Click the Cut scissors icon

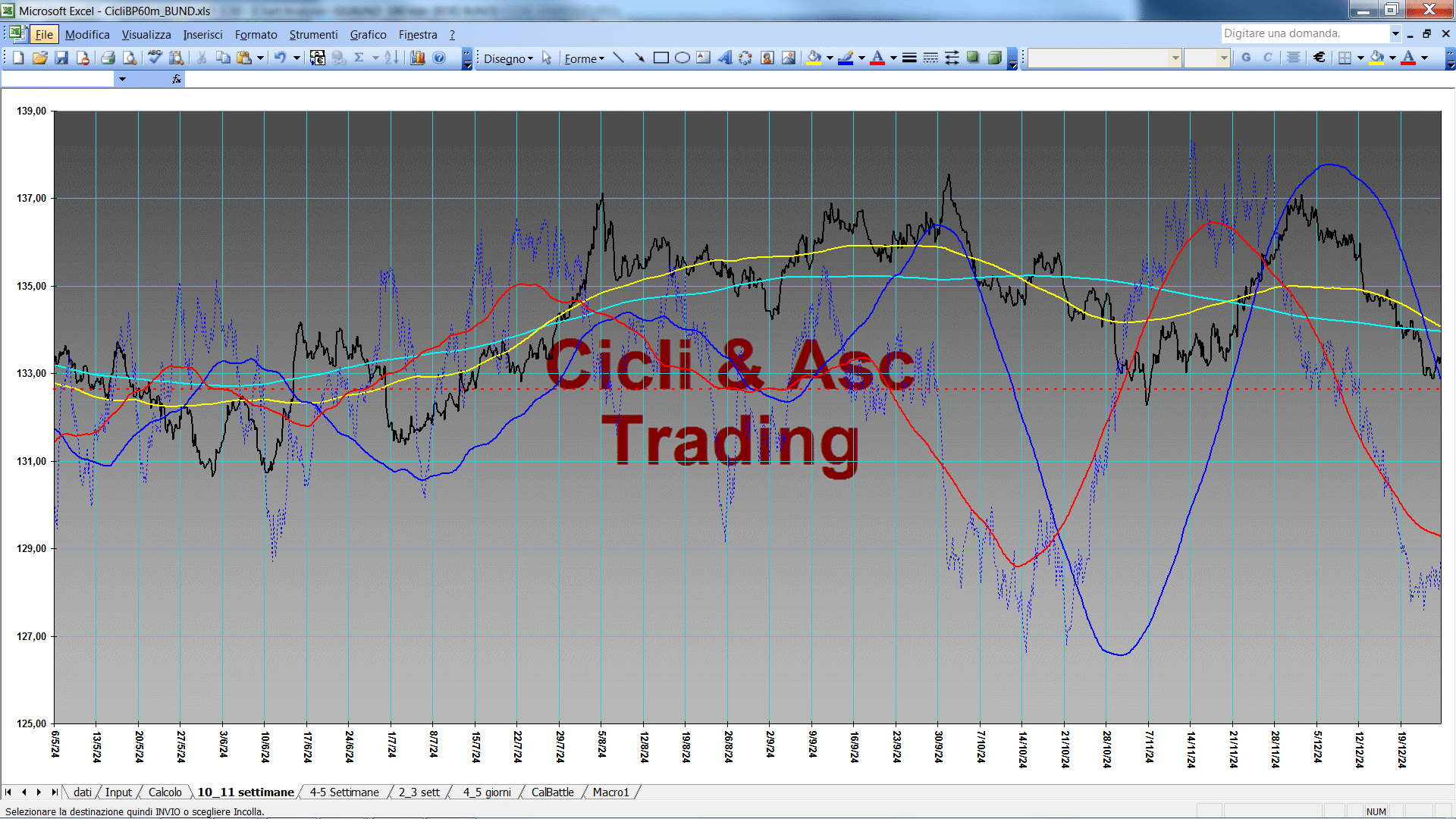coord(202,58)
